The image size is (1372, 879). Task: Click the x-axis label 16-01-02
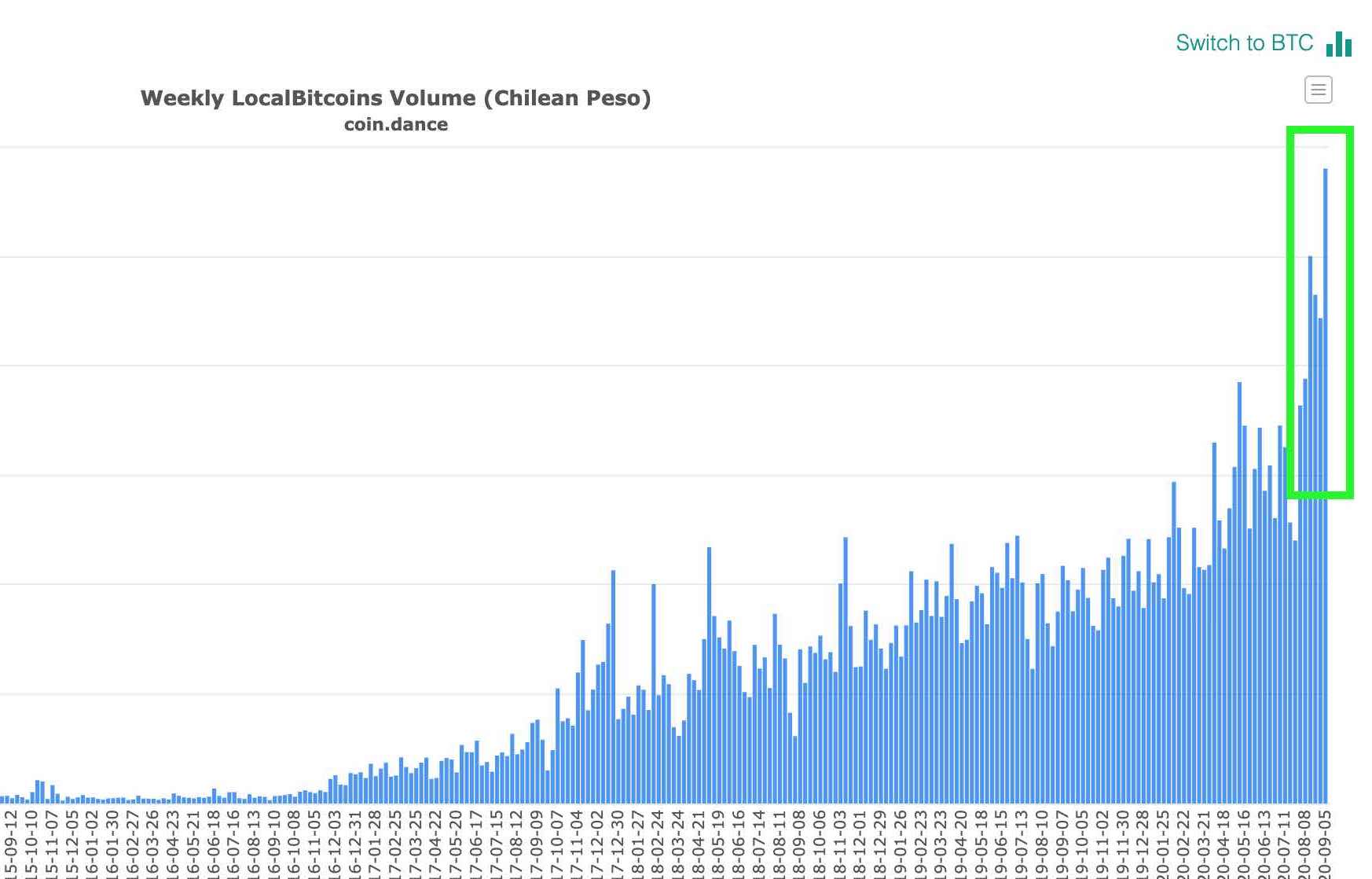91,844
